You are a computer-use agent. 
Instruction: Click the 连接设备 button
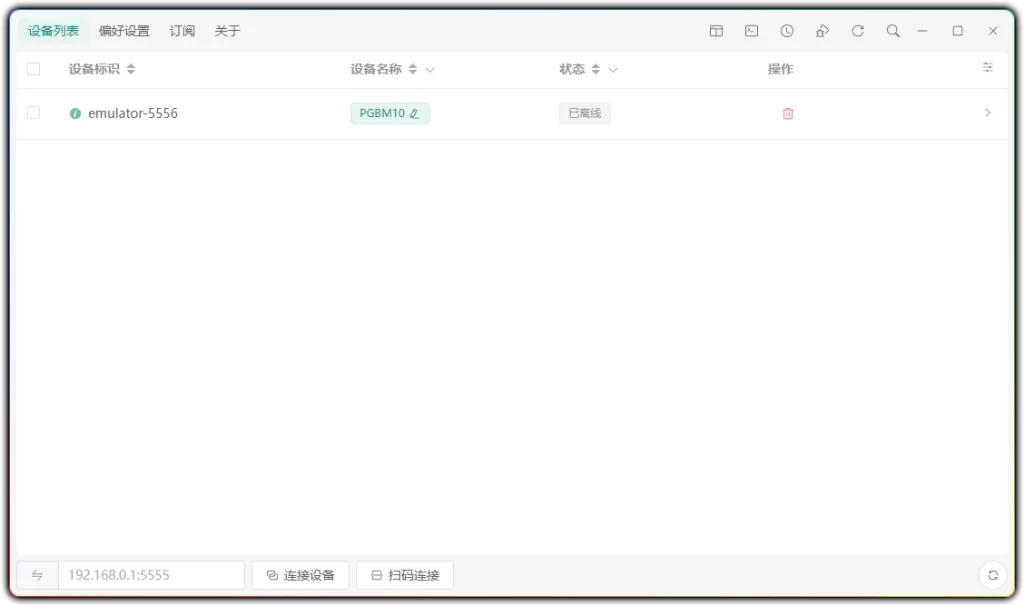click(300, 575)
